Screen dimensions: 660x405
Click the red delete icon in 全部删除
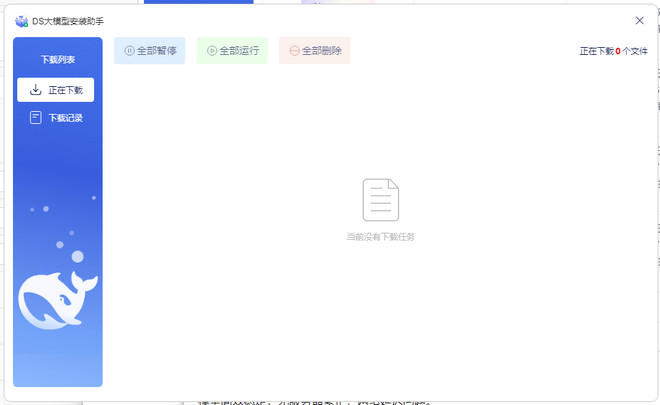click(x=294, y=51)
